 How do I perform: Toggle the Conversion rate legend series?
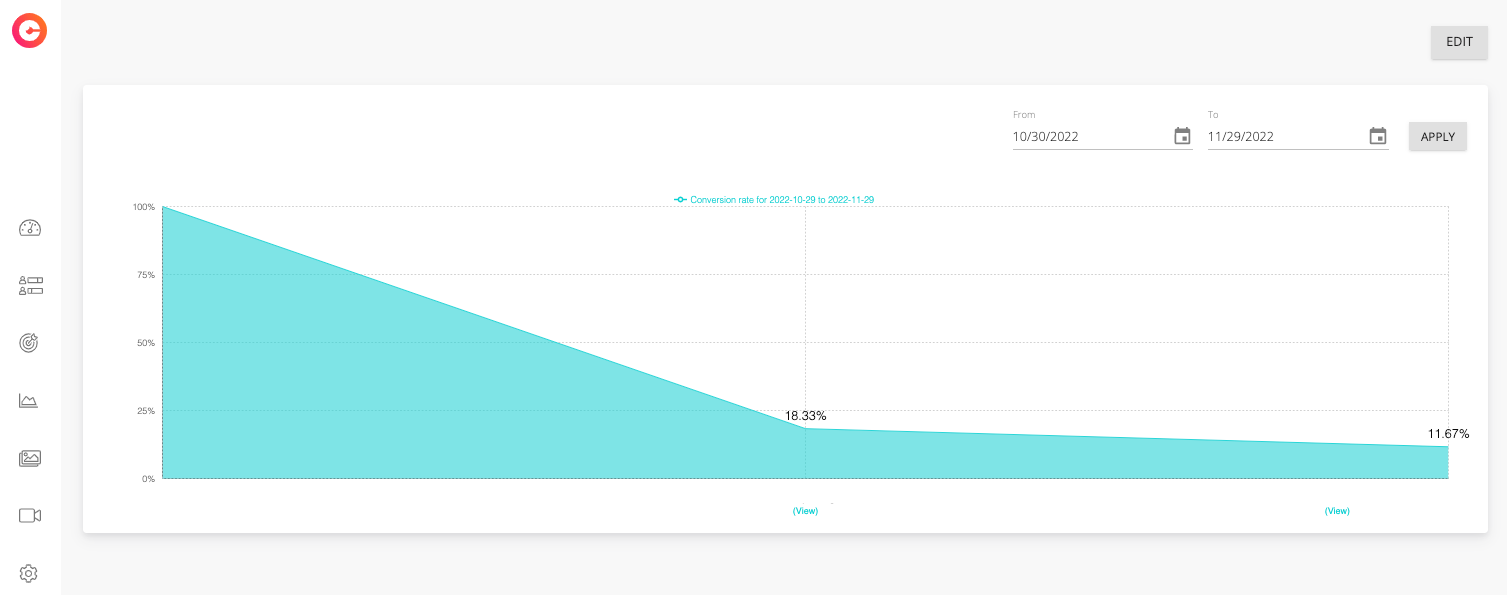[774, 200]
